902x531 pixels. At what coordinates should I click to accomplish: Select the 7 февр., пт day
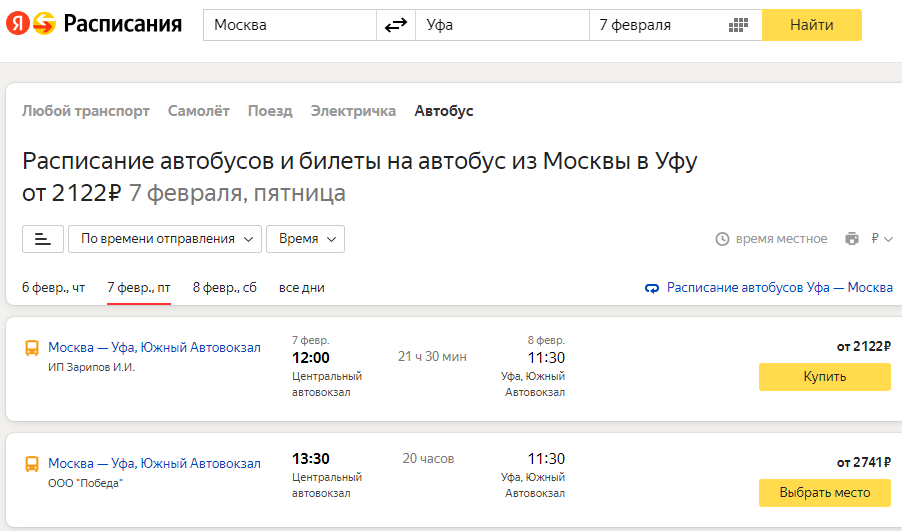139,288
